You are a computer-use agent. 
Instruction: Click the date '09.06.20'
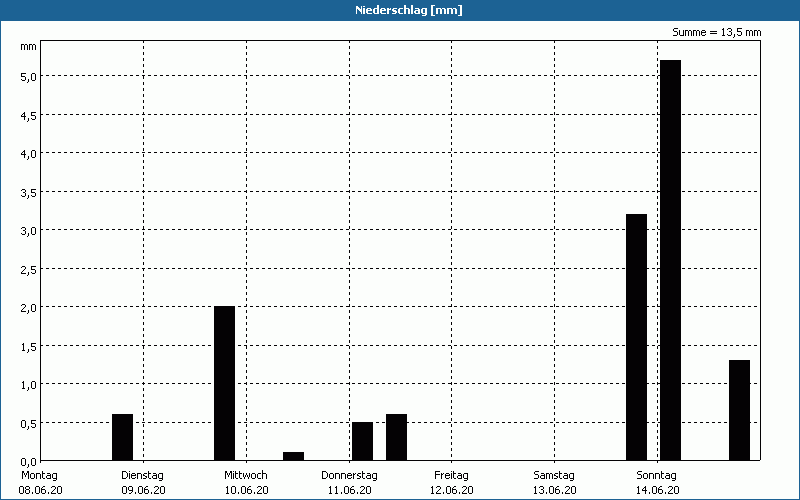tap(143, 490)
